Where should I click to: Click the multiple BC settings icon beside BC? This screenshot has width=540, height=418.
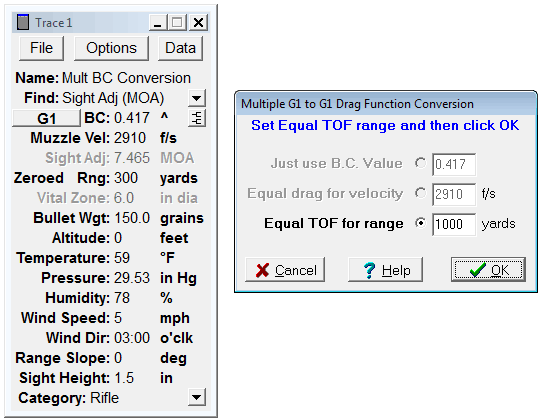tap(197, 118)
